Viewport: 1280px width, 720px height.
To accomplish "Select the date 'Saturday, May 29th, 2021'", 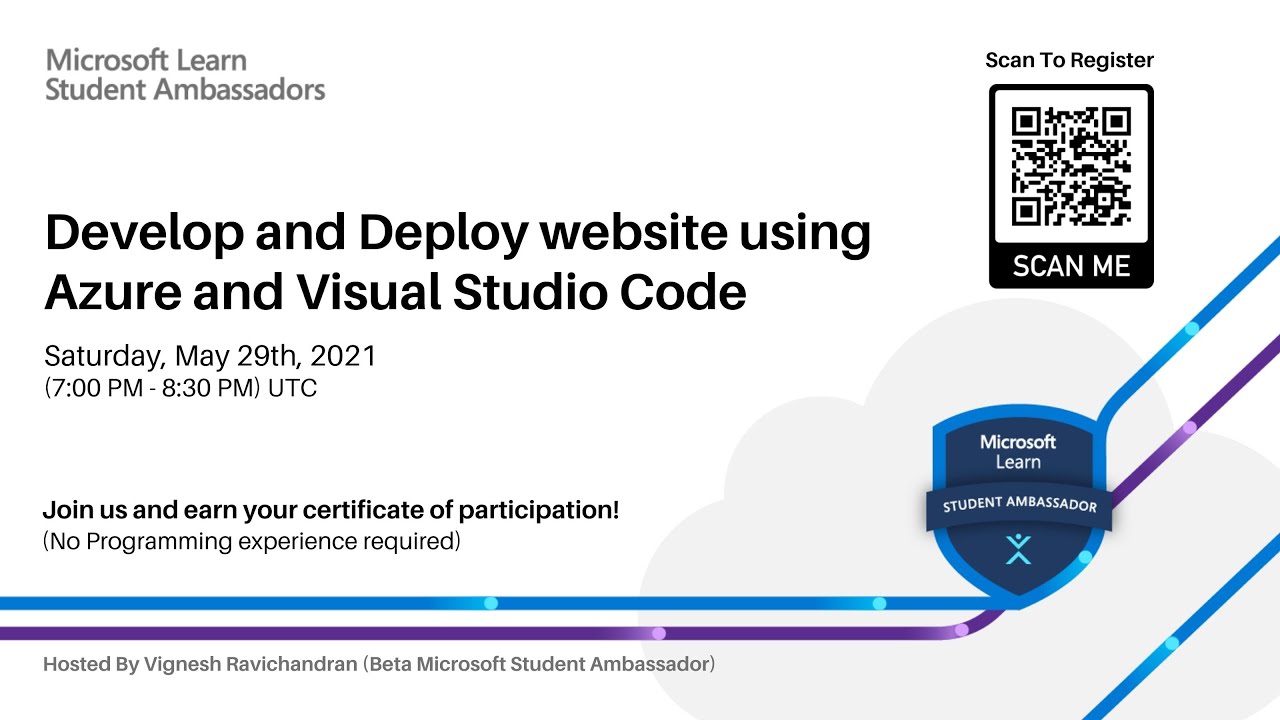I will coord(210,356).
